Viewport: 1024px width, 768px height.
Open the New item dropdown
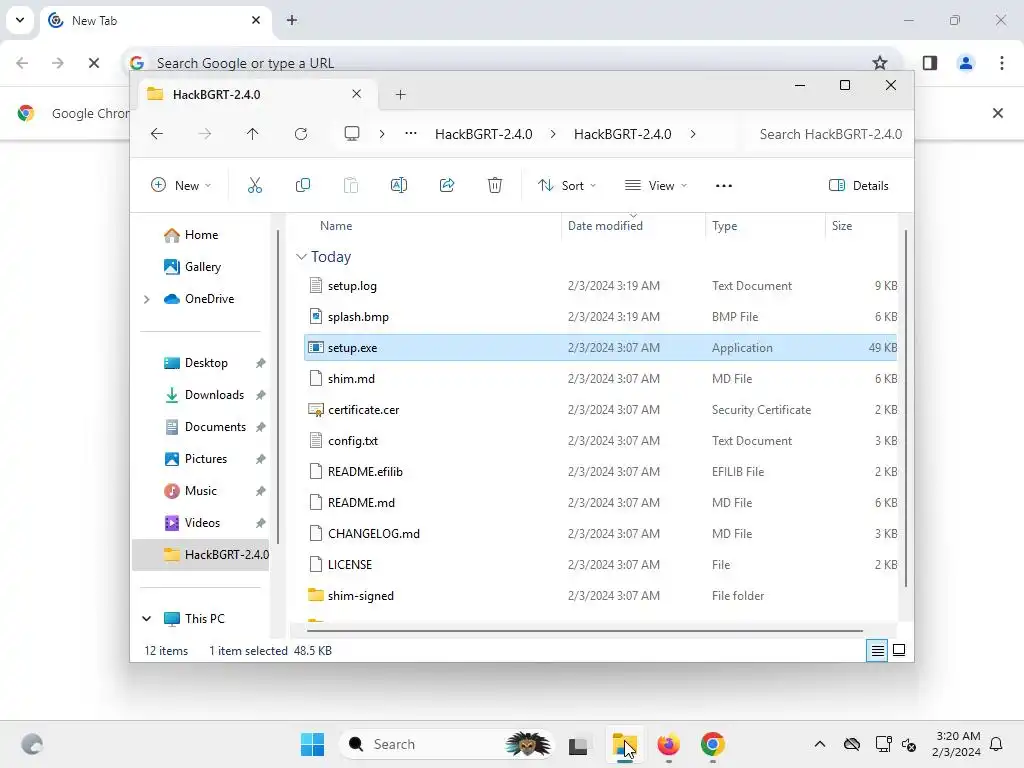click(181, 185)
